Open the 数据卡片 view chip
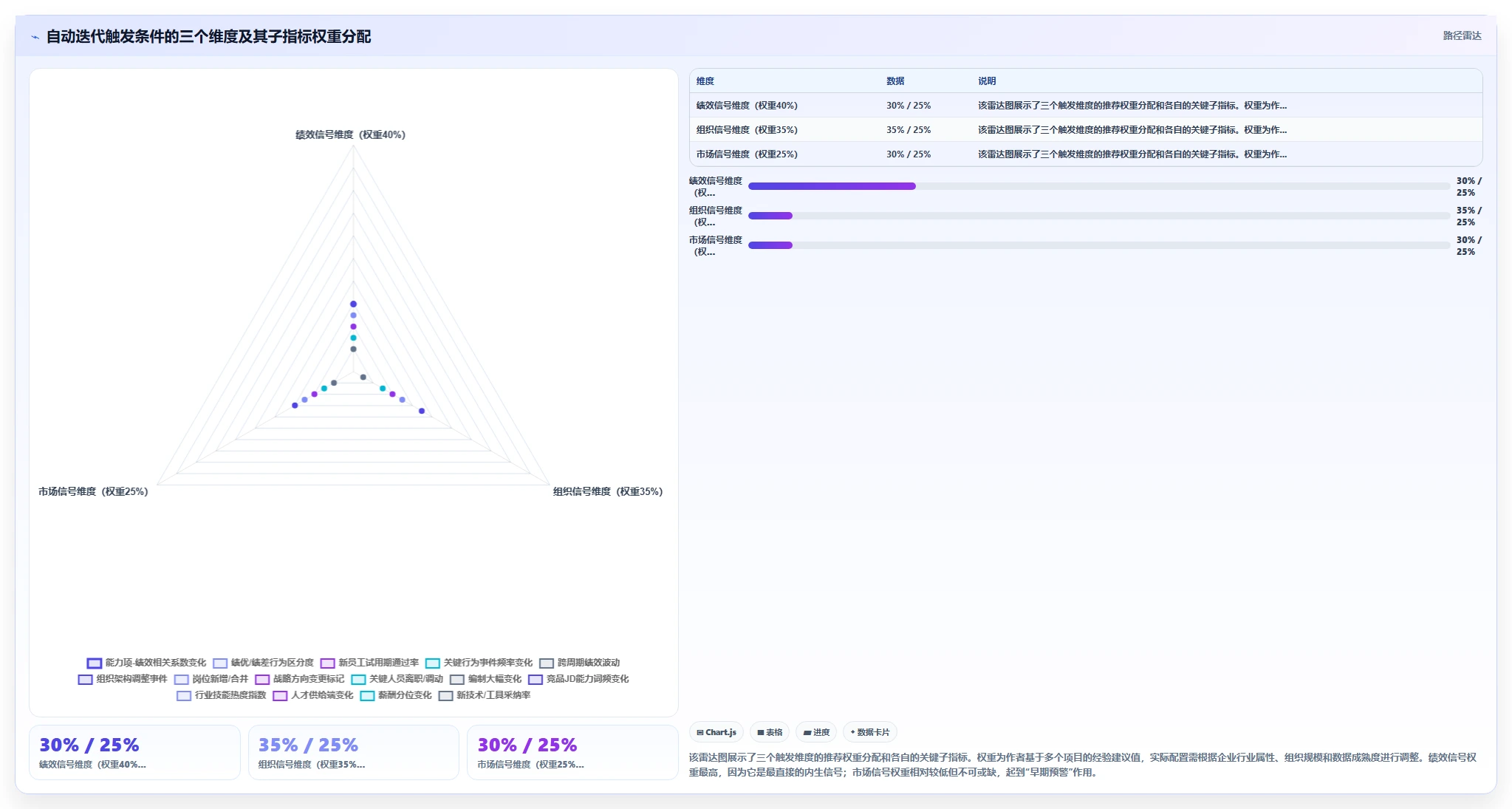The image size is (1512, 809). [x=869, y=732]
